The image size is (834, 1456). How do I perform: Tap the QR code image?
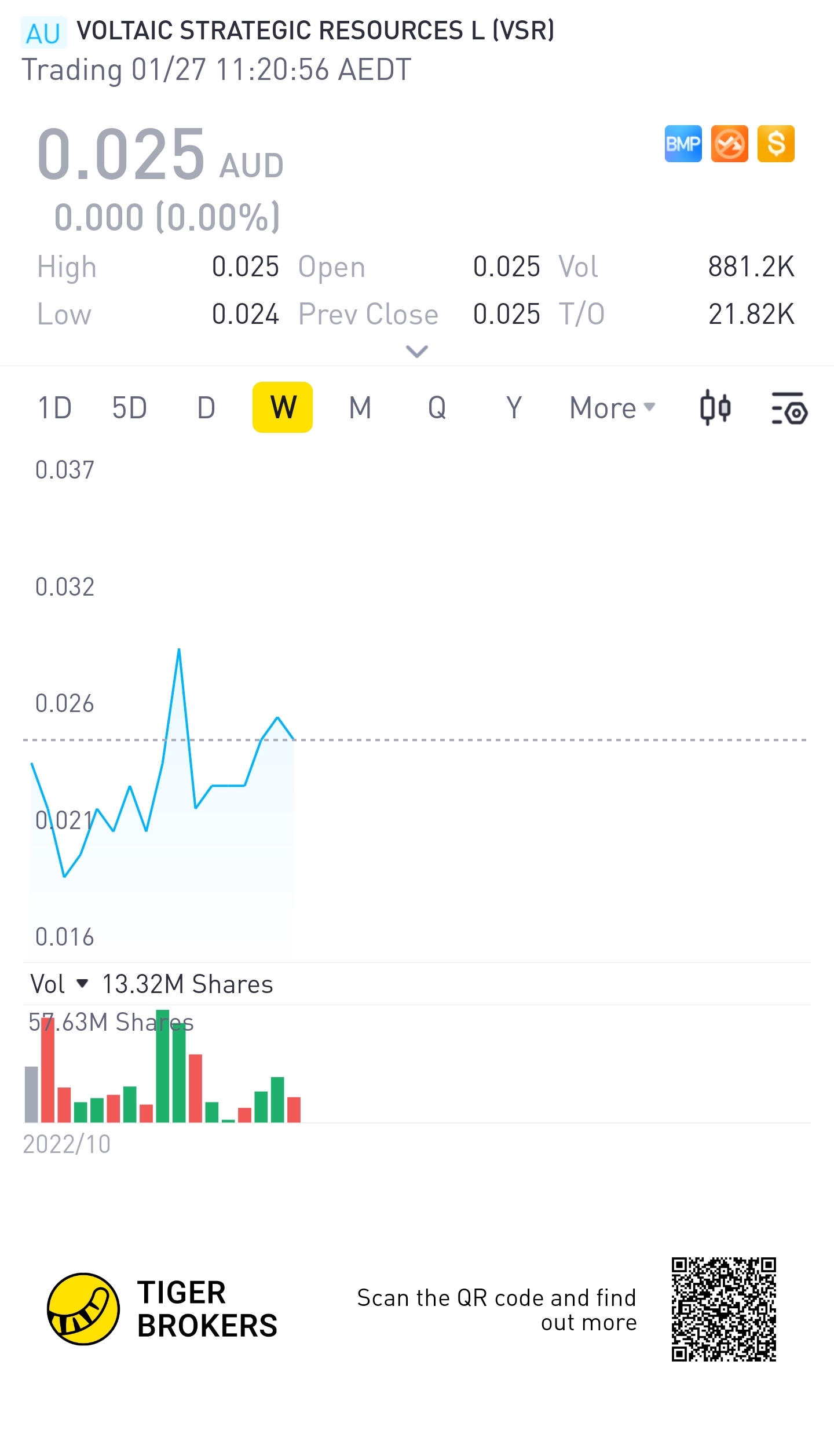click(x=723, y=1309)
